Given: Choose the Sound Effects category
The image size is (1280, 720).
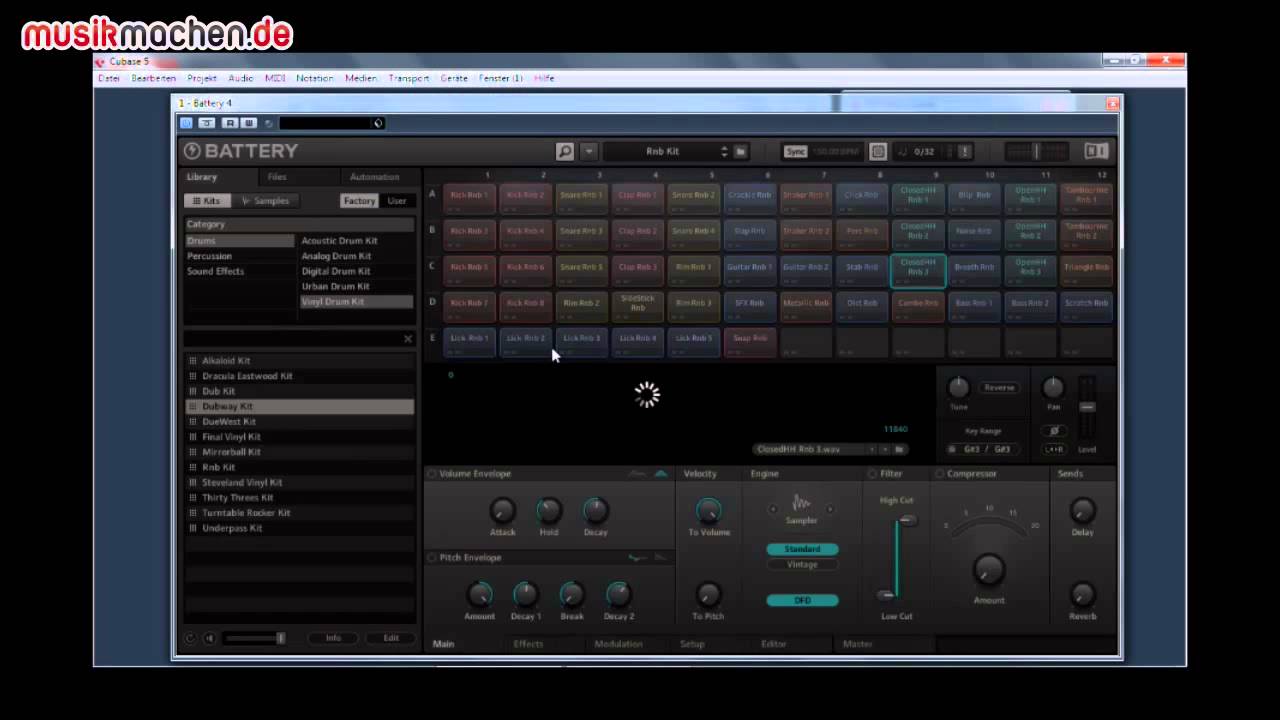Looking at the screenshot, I should [240, 271].
